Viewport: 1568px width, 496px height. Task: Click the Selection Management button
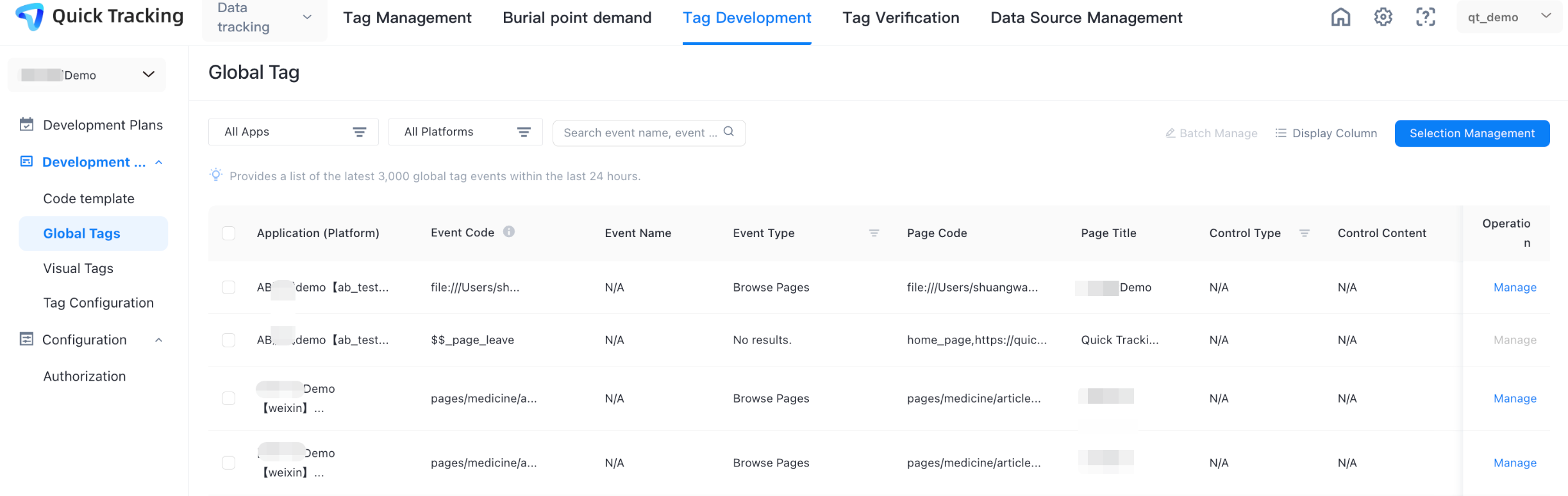pos(1472,133)
